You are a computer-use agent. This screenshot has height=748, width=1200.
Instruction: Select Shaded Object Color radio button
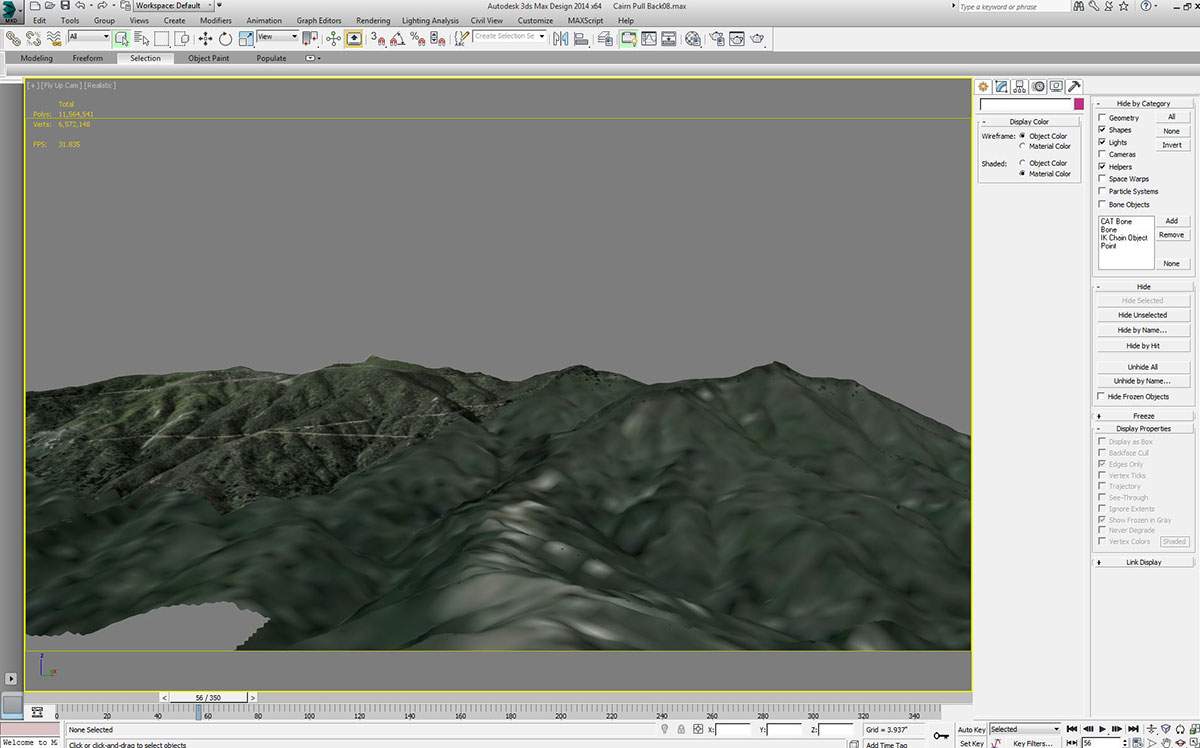[1022, 163]
